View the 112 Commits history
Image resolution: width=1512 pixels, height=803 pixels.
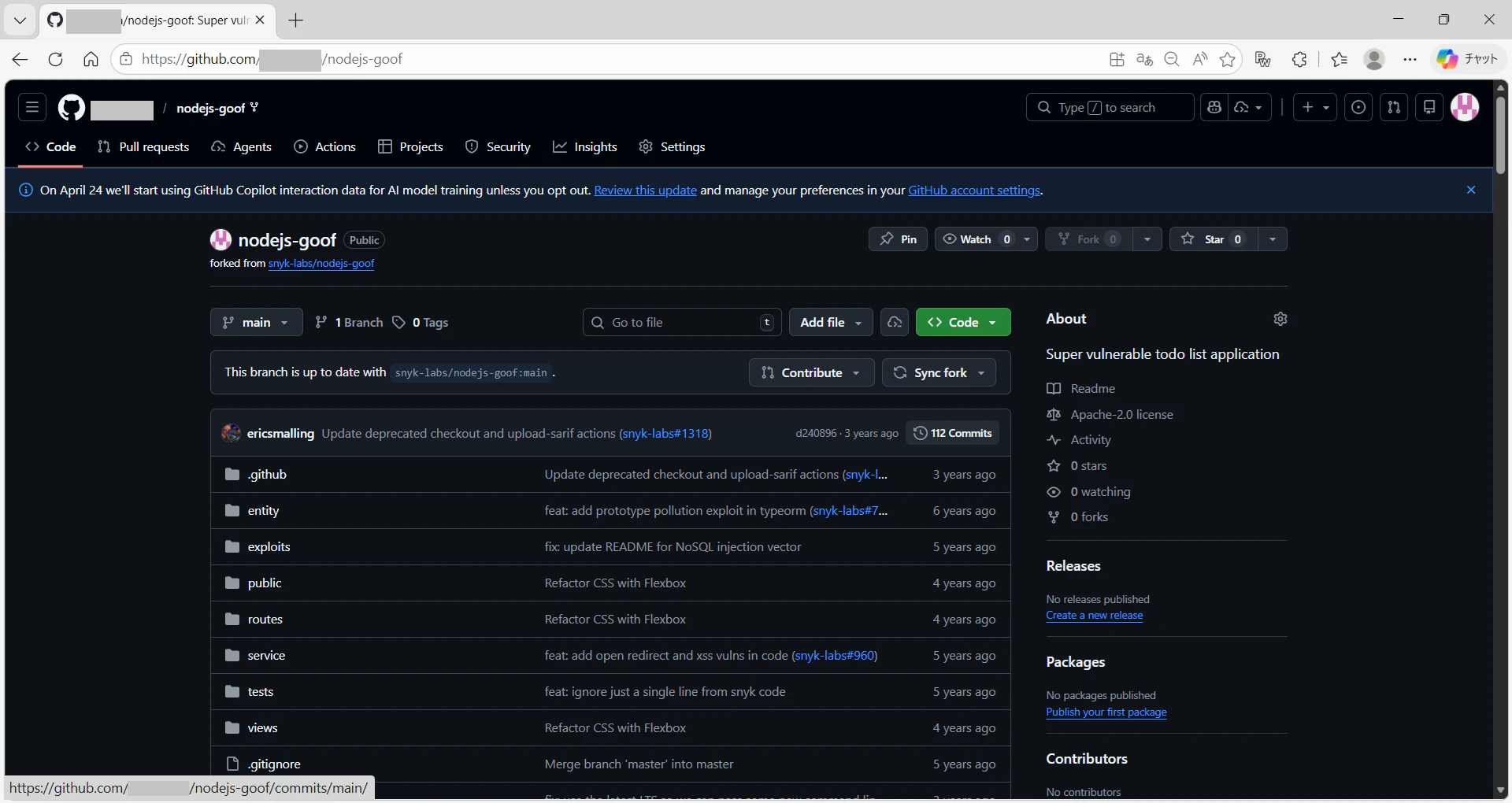pos(953,433)
